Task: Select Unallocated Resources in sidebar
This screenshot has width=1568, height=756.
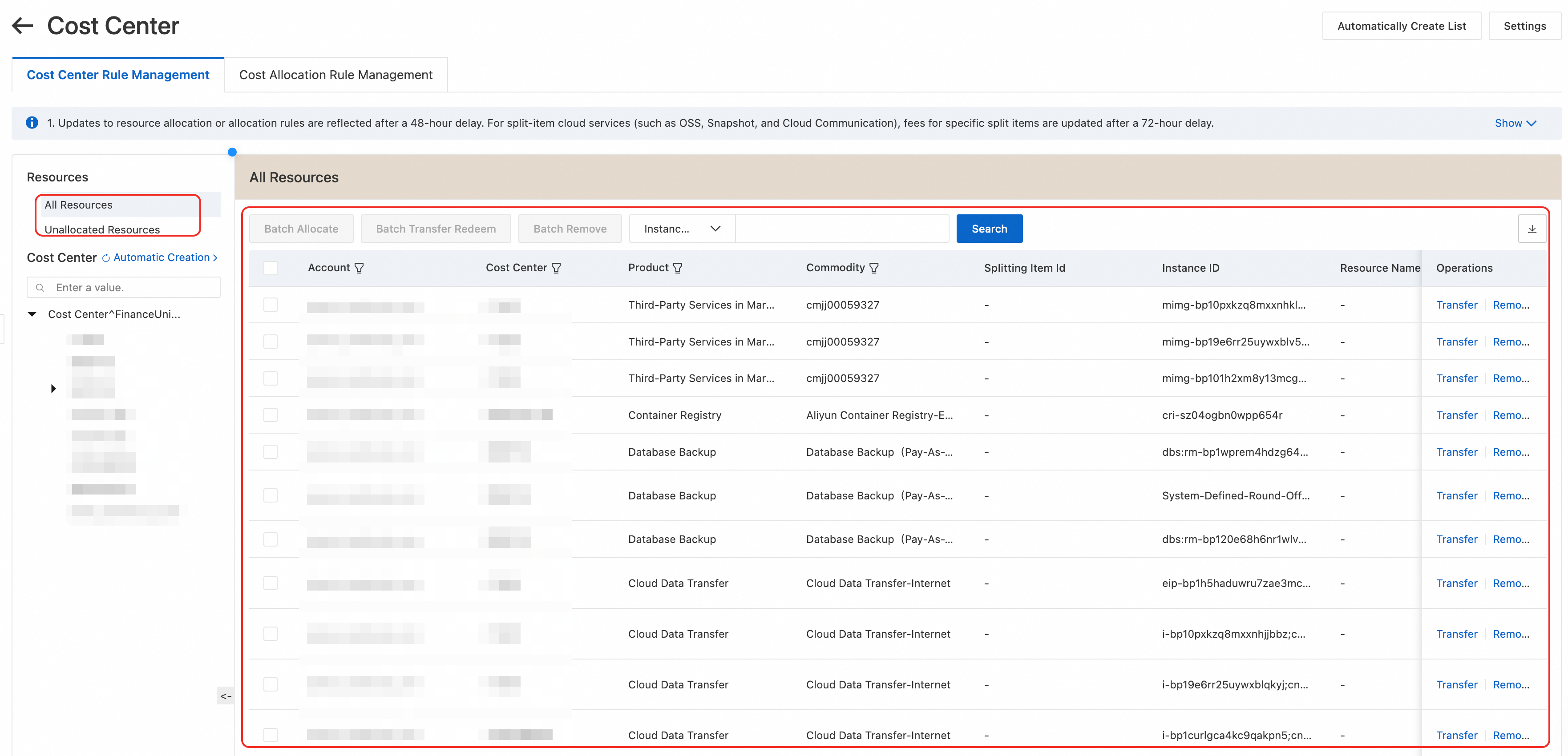Action: pyautogui.click(x=102, y=229)
